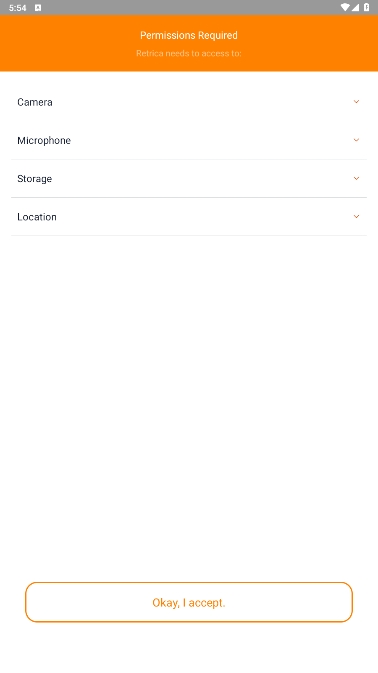Tap the 5:54 clock in status bar
This screenshot has width=378, height=673.
17,8
